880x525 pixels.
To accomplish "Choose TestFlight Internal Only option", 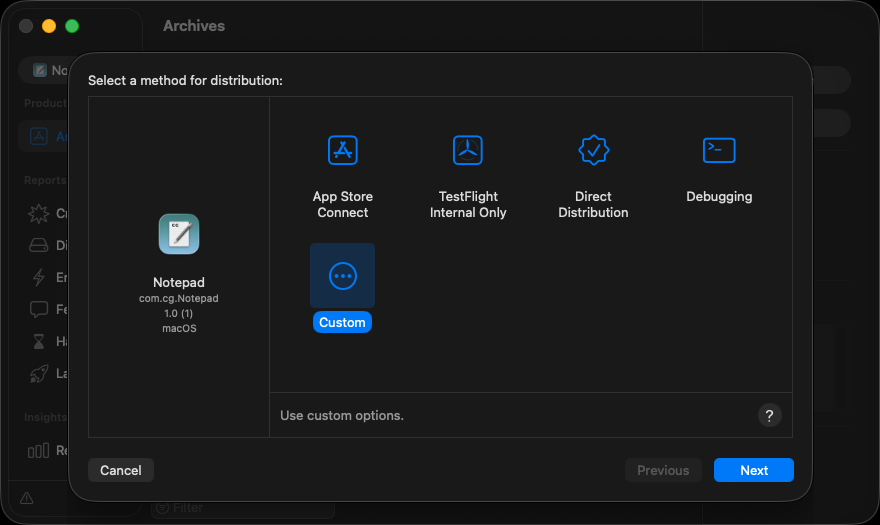I will tap(467, 151).
